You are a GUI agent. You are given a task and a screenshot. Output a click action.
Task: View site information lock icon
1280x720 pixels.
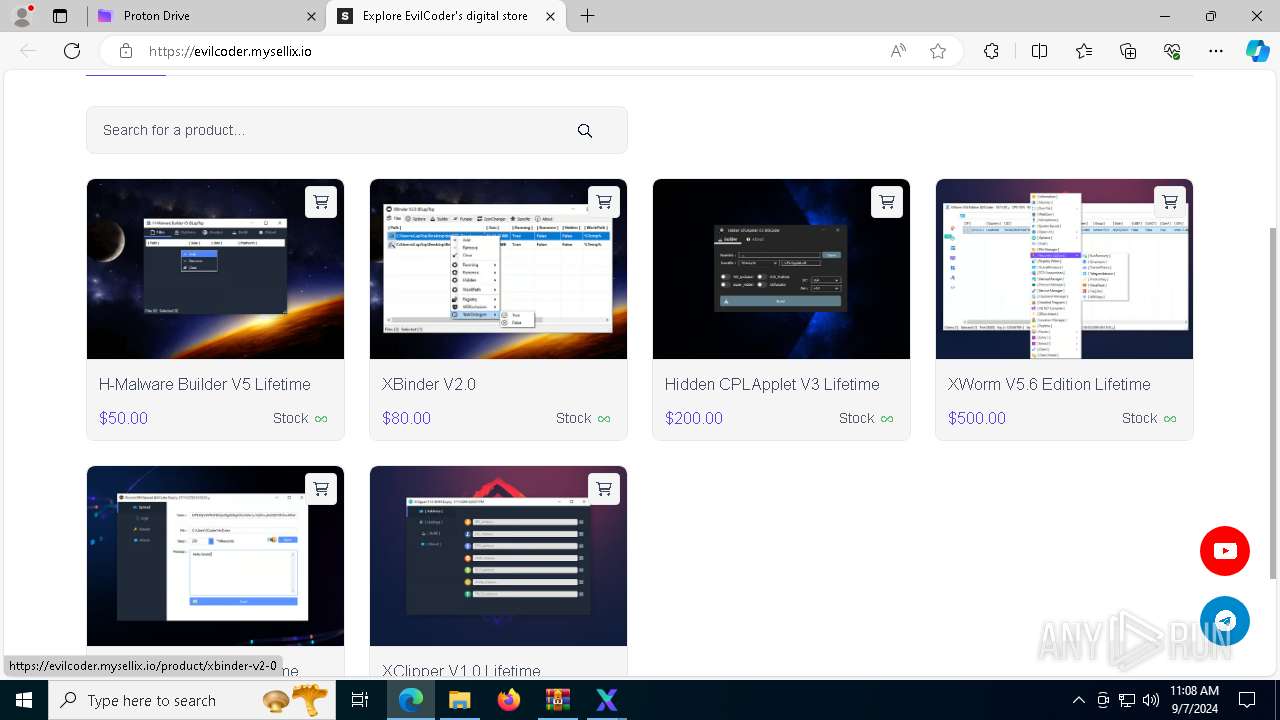pyautogui.click(x=125, y=51)
